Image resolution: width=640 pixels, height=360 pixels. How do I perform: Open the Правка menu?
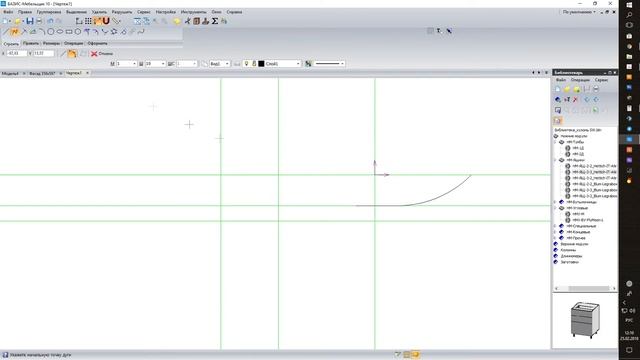(25, 12)
